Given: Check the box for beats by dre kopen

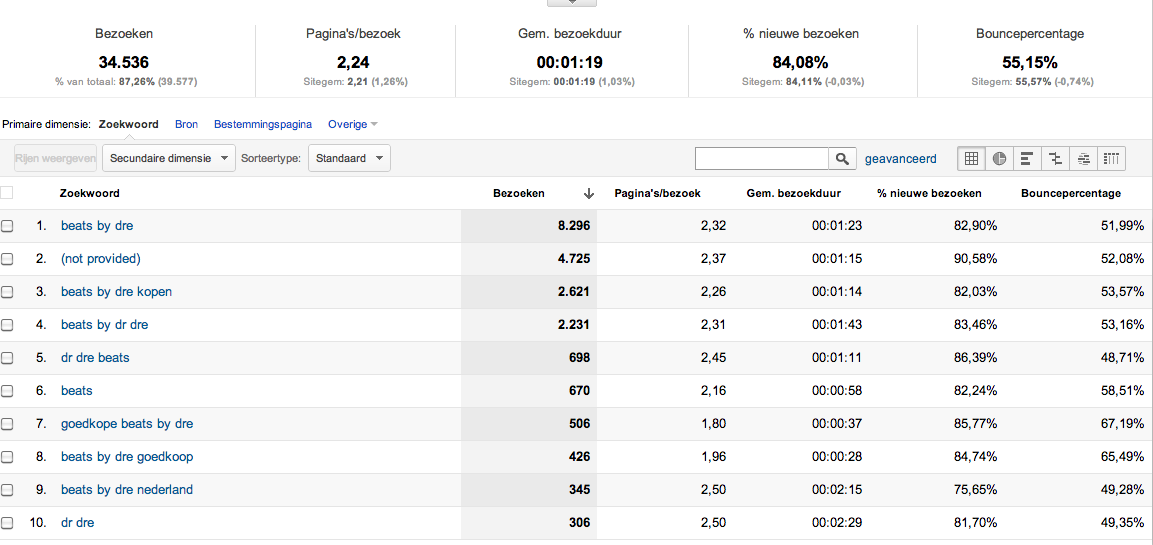Looking at the screenshot, I should point(7,292).
